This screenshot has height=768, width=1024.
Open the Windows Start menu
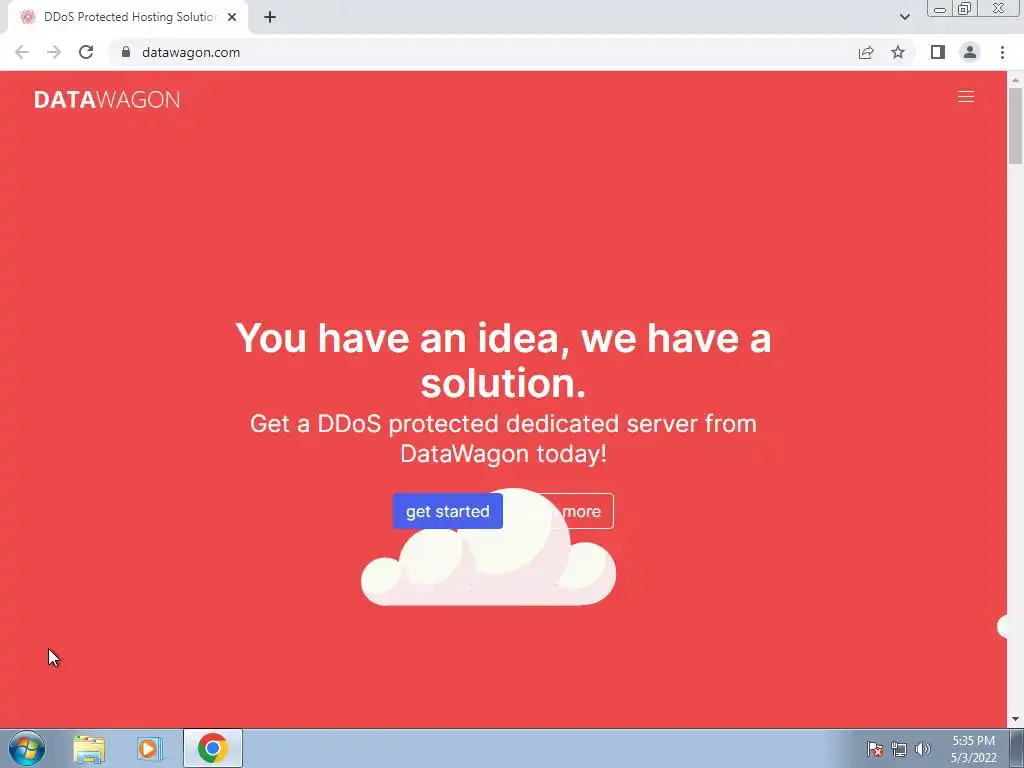point(27,749)
